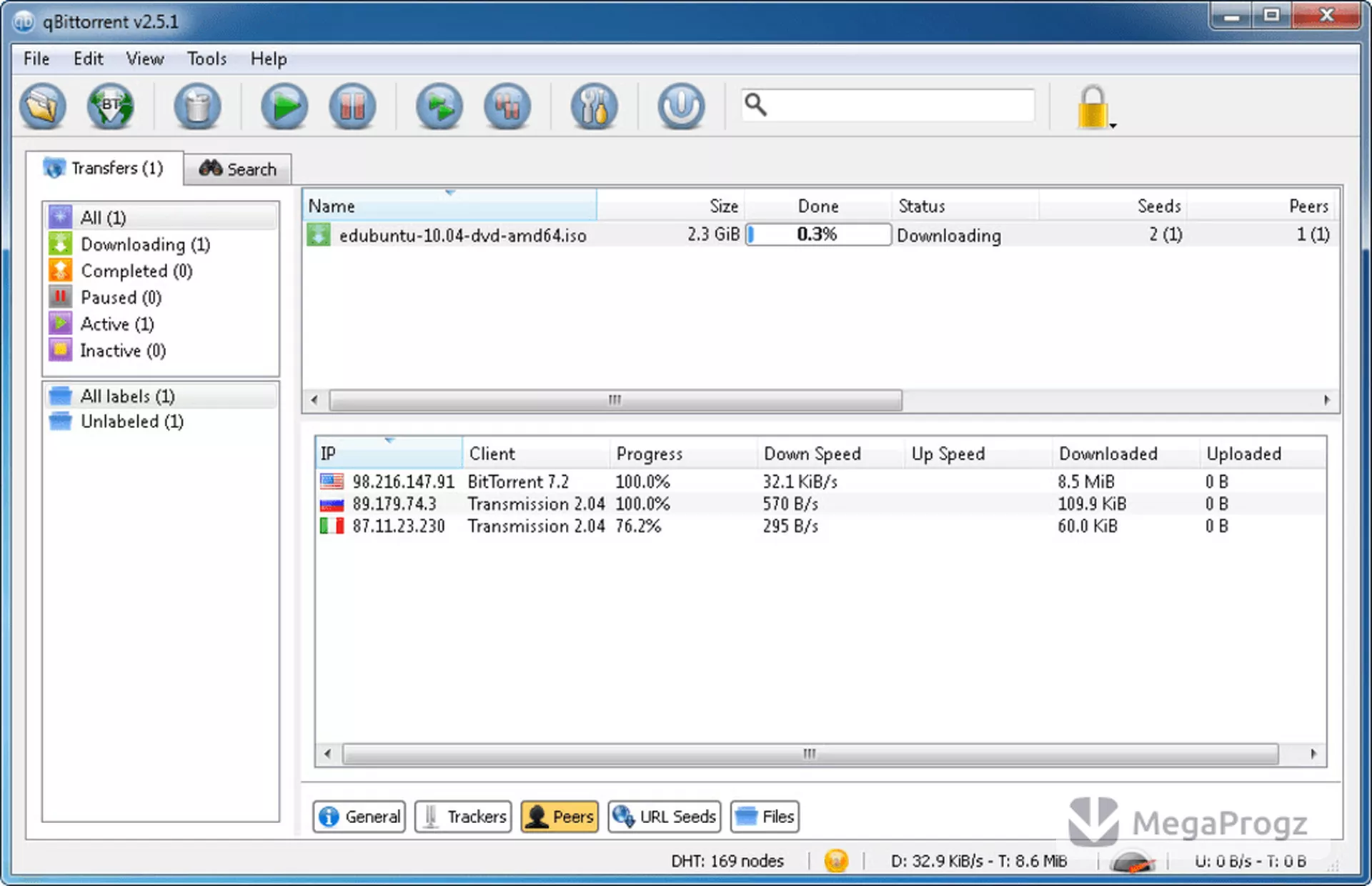Sort peers by Client column
The height and width of the screenshot is (886, 1372).
[x=537, y=454]
